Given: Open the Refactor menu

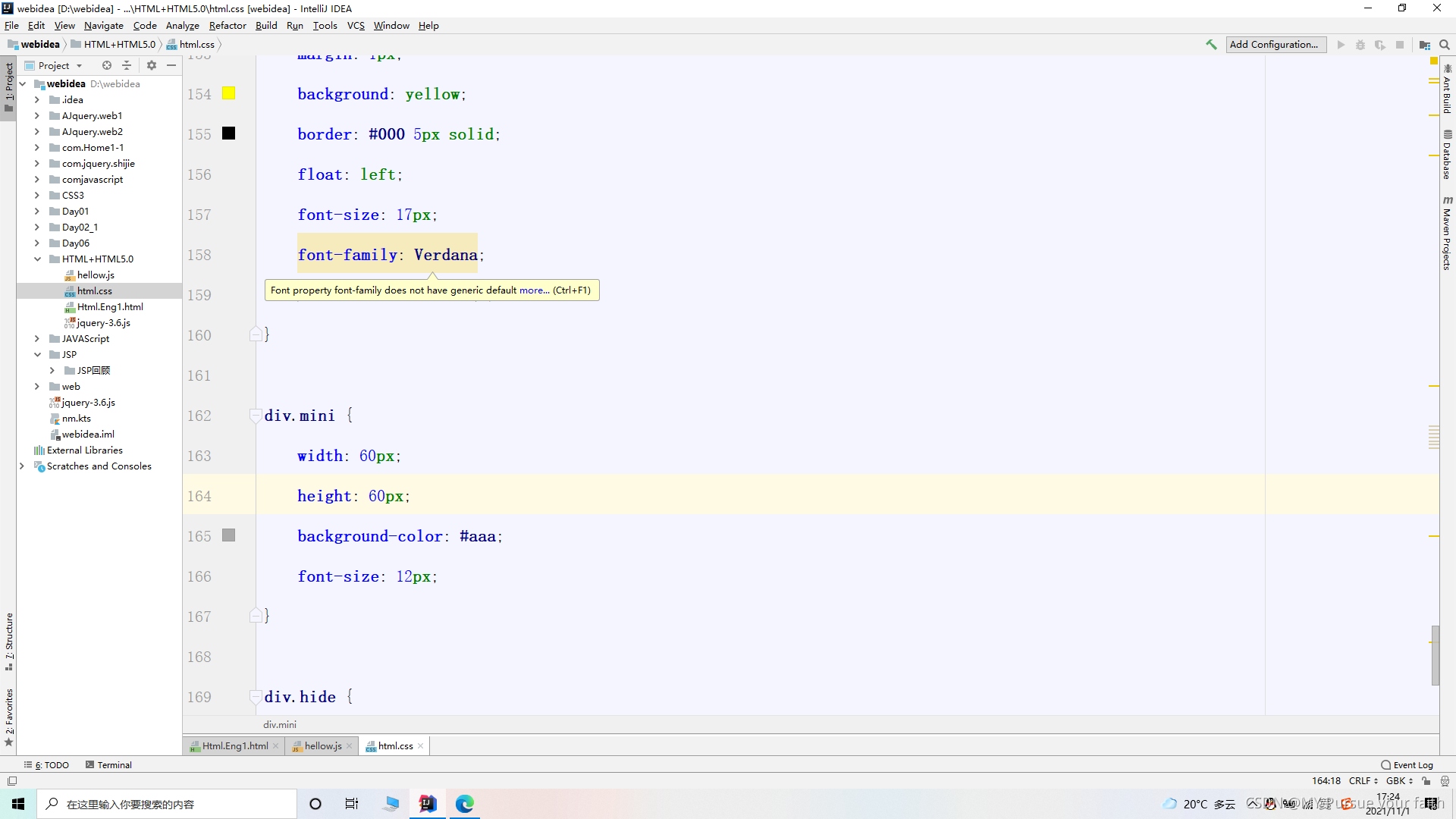Looking at the screenshot, I should 227,25.
